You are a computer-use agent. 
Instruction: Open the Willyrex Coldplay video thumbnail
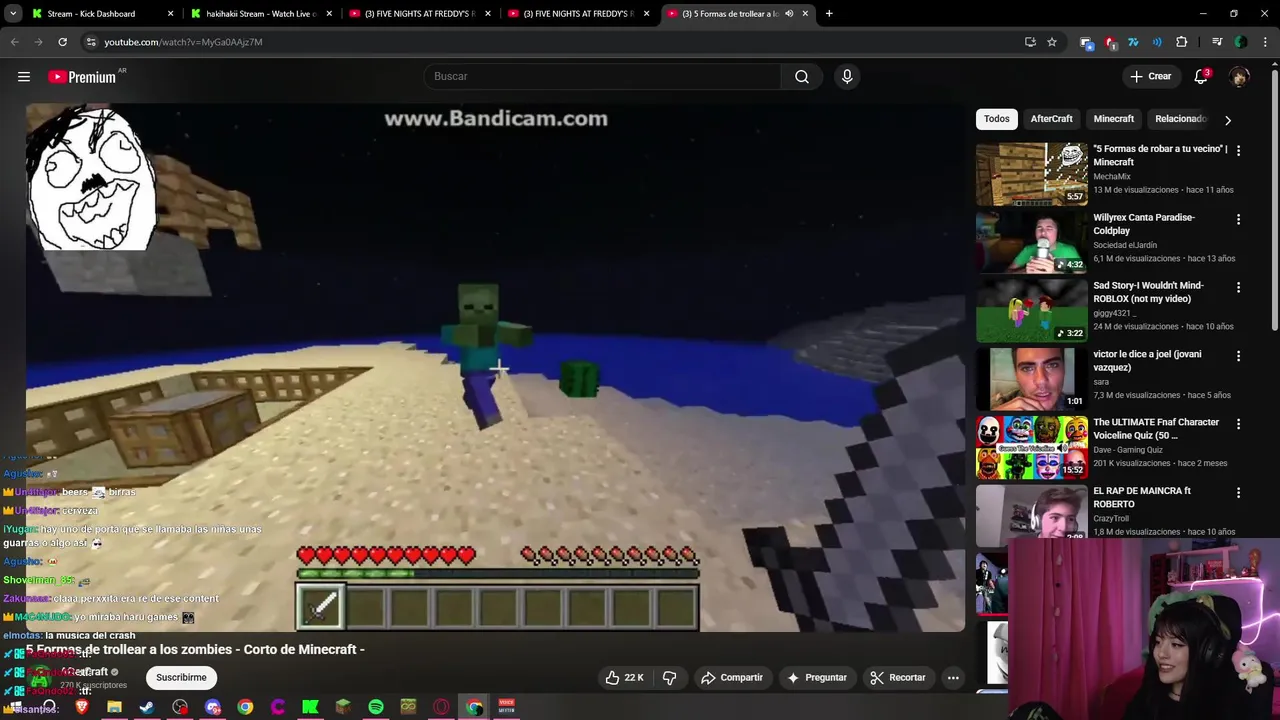1031,242
